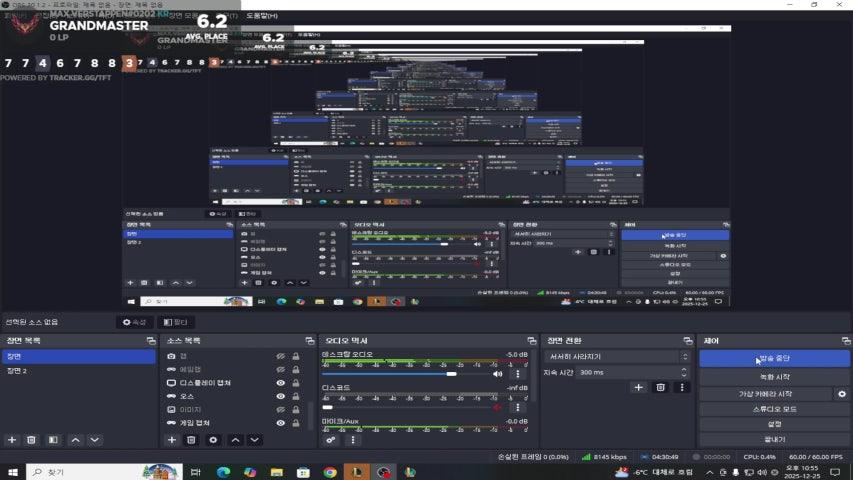Open the Windows Start menu
This screenshot has width=853, height=480.
[13, 472]
